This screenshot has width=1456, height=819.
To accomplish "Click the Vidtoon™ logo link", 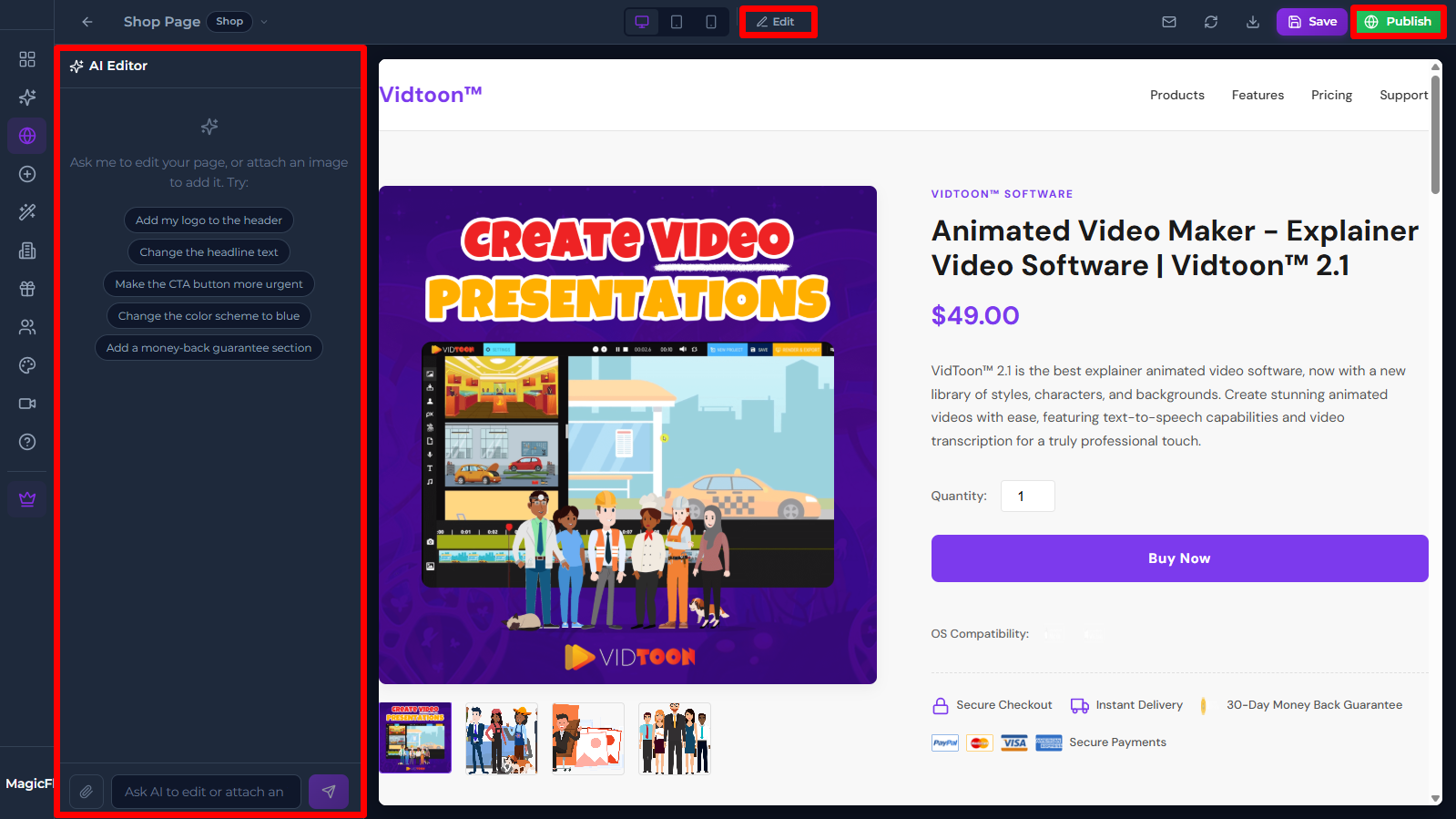I will coord(431,95).
